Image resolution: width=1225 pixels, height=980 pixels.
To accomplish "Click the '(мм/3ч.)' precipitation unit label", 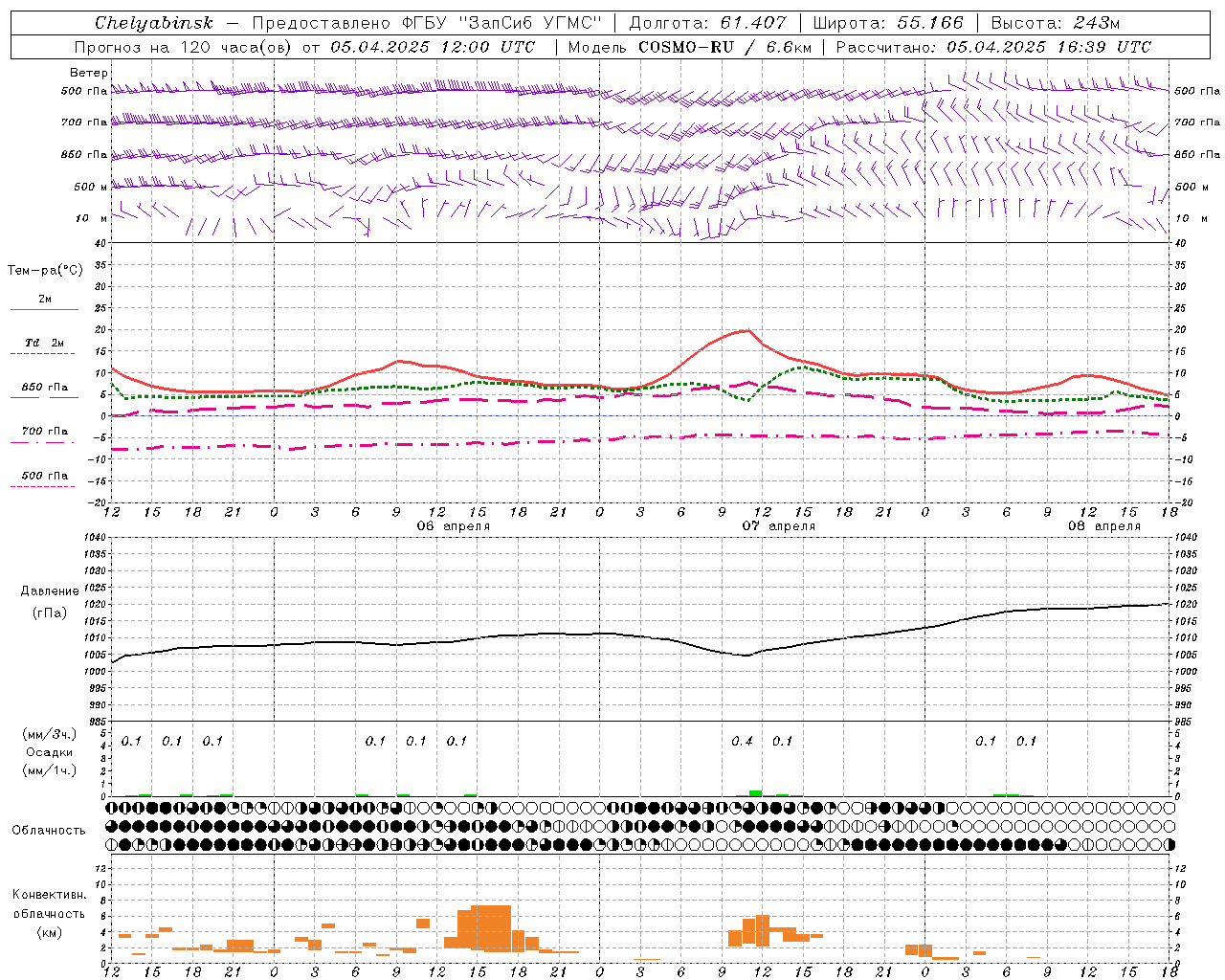I will [x=50, y=734].
